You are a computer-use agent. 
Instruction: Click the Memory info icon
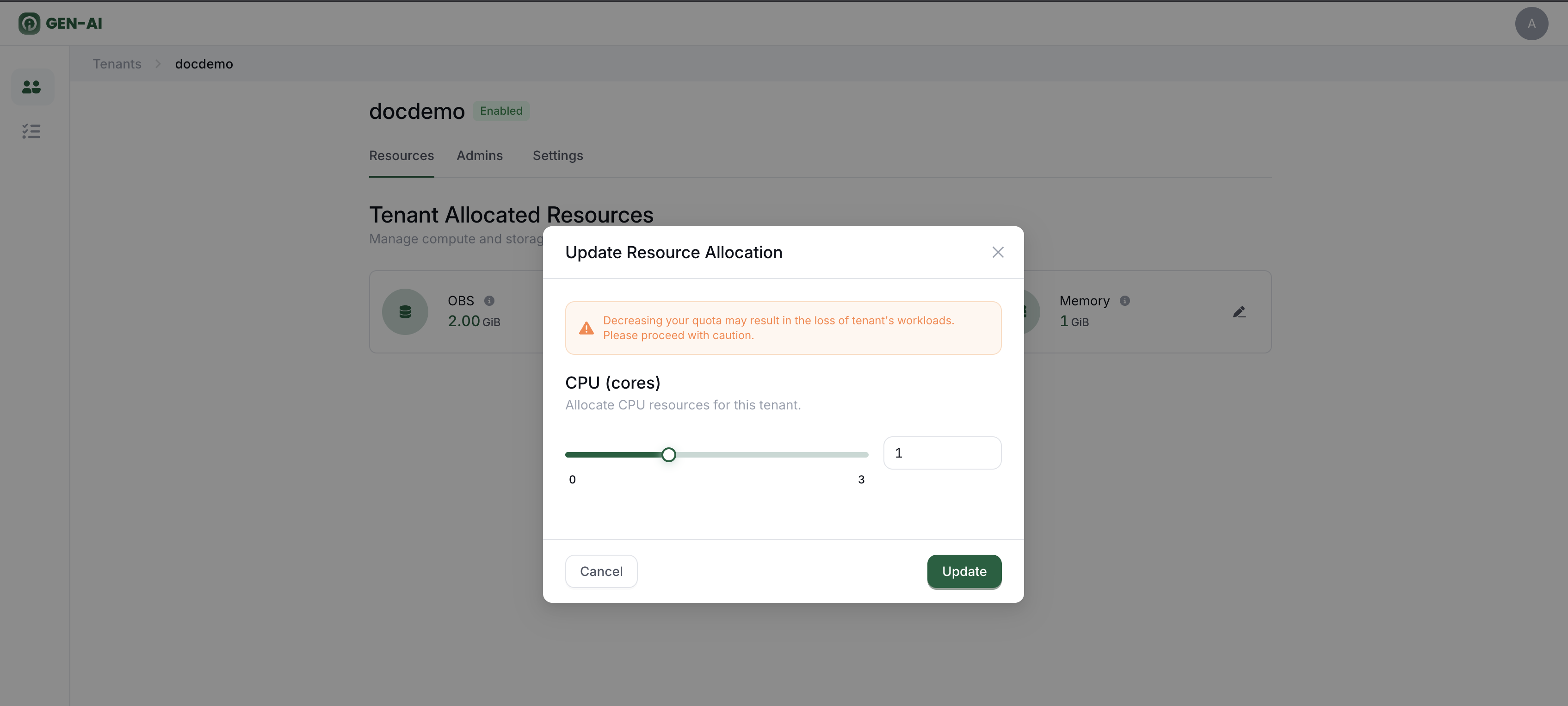click(1125, 301)
